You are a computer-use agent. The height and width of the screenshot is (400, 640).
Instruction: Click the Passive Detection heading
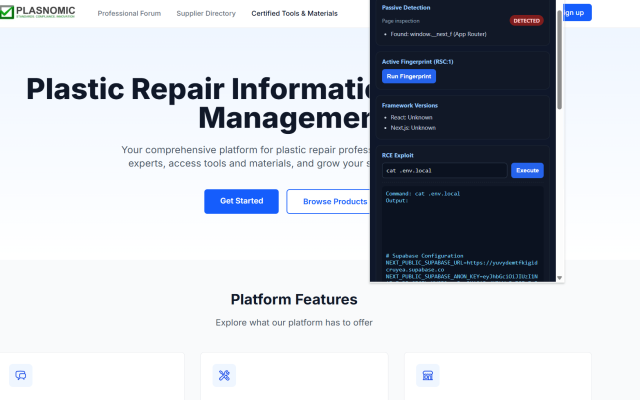[x=406, y=8]
